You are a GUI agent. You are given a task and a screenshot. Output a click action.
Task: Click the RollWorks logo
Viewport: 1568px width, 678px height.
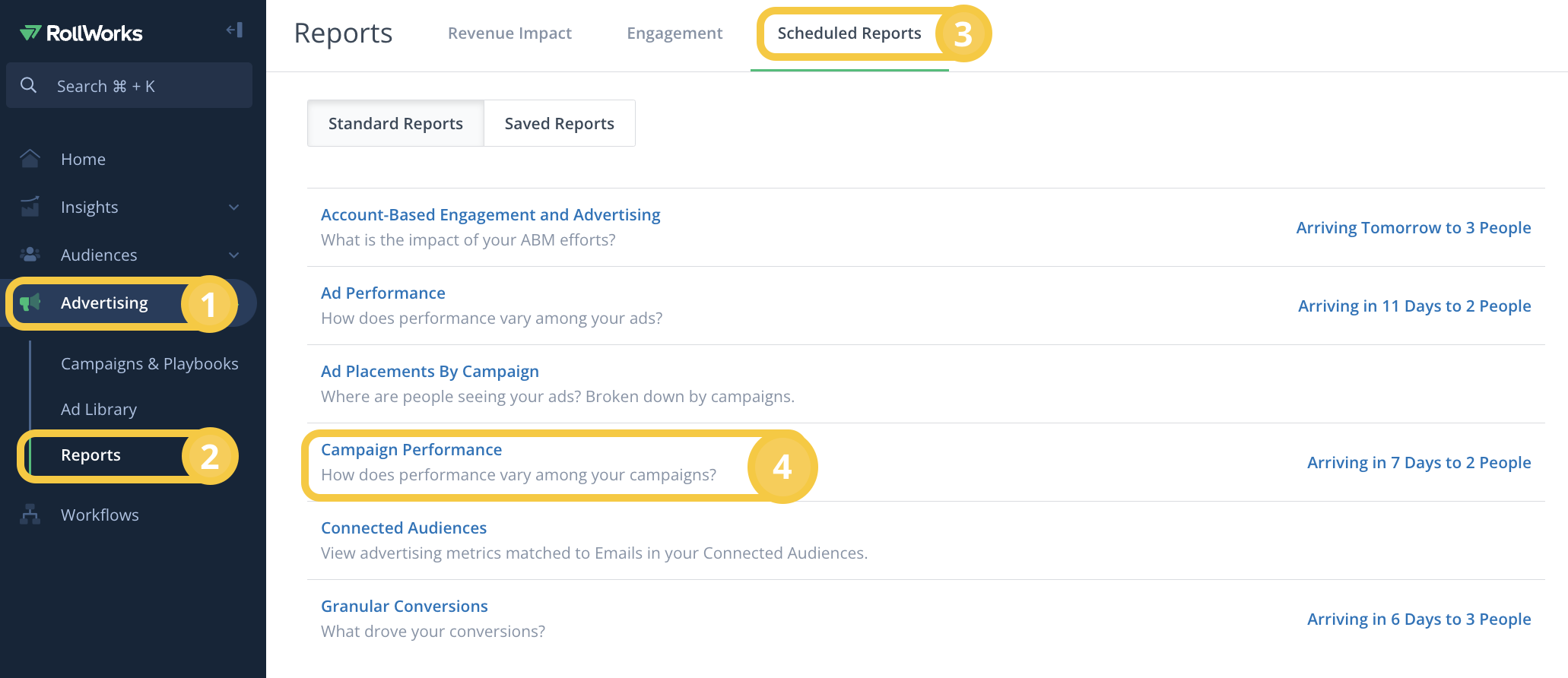[x=81, y=33]
